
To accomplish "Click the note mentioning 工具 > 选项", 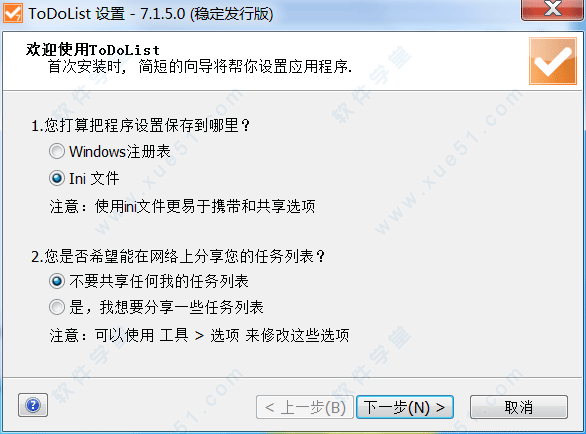I will [199, 335].
